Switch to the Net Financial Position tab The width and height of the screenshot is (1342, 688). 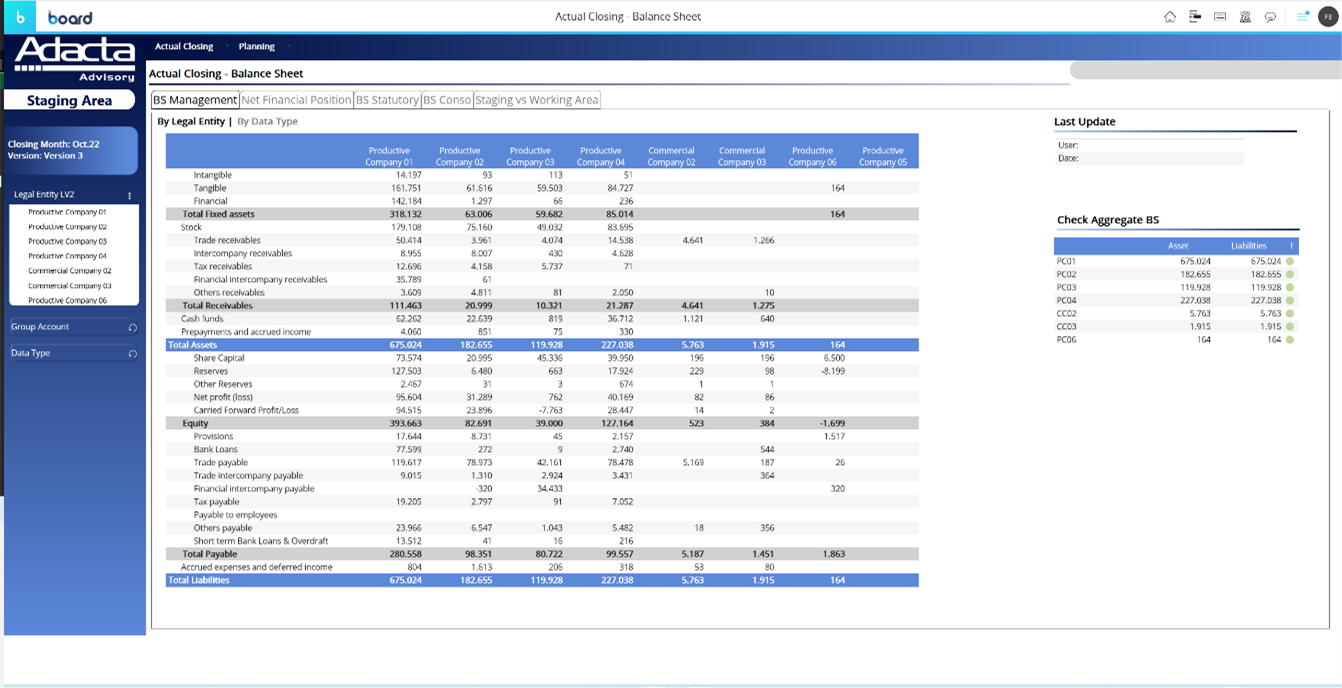[296, 100]
